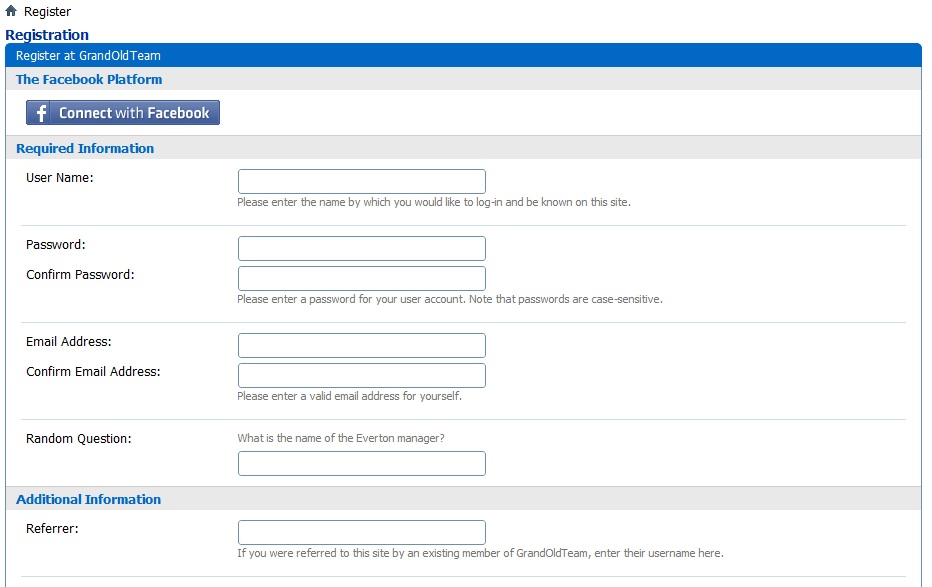Viewport: 932px width, 587px height.
Task: Click the 'Confirm Email Address:' label
Action: [x=93, y=371]
